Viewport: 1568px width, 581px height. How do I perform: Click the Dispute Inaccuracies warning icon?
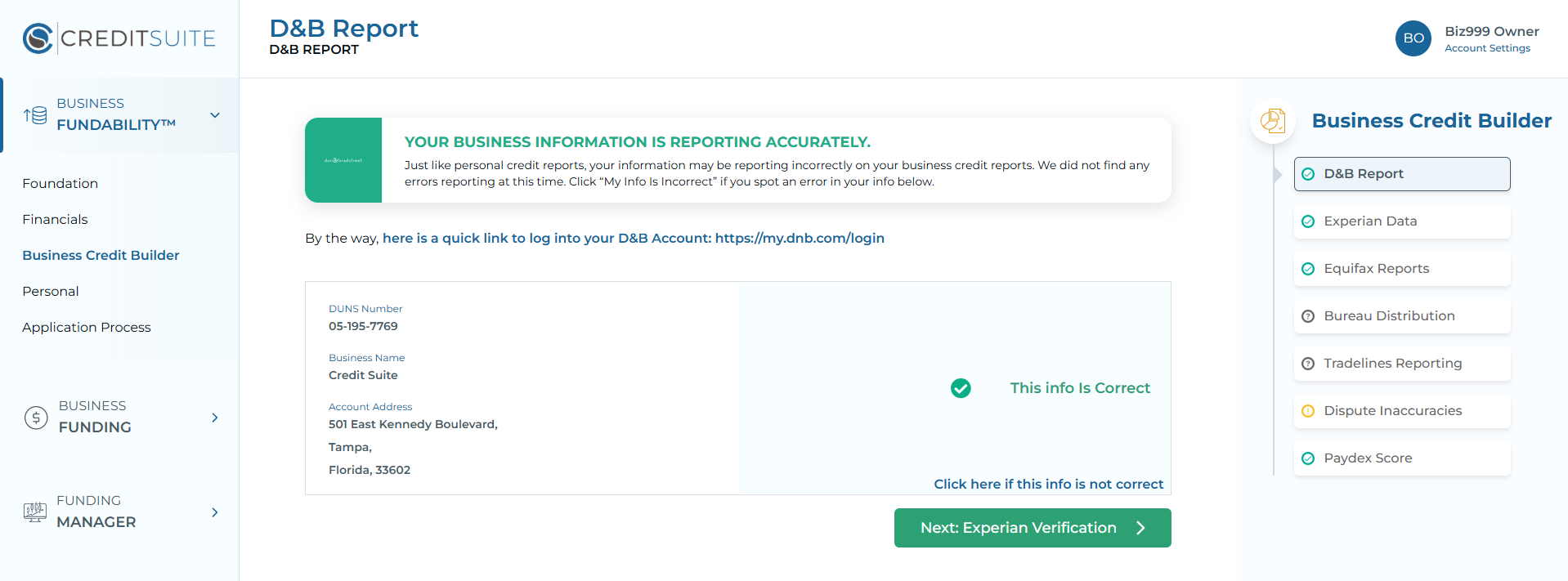(x=1308, y=411)
